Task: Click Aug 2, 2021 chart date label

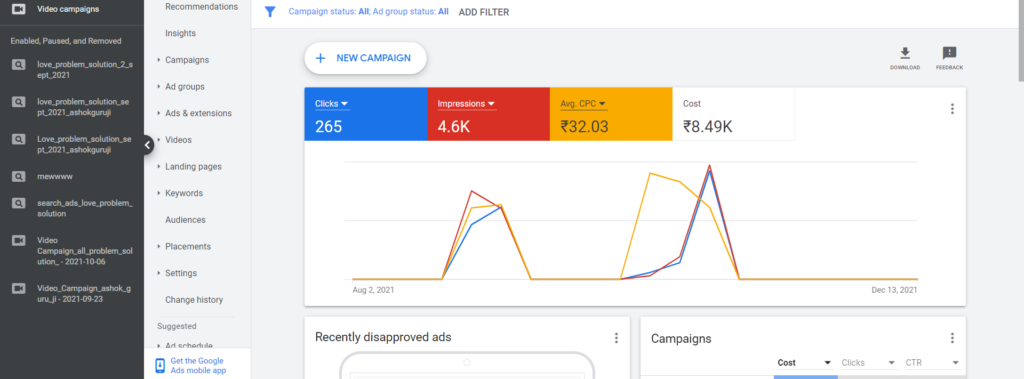Action: point(373,289)
